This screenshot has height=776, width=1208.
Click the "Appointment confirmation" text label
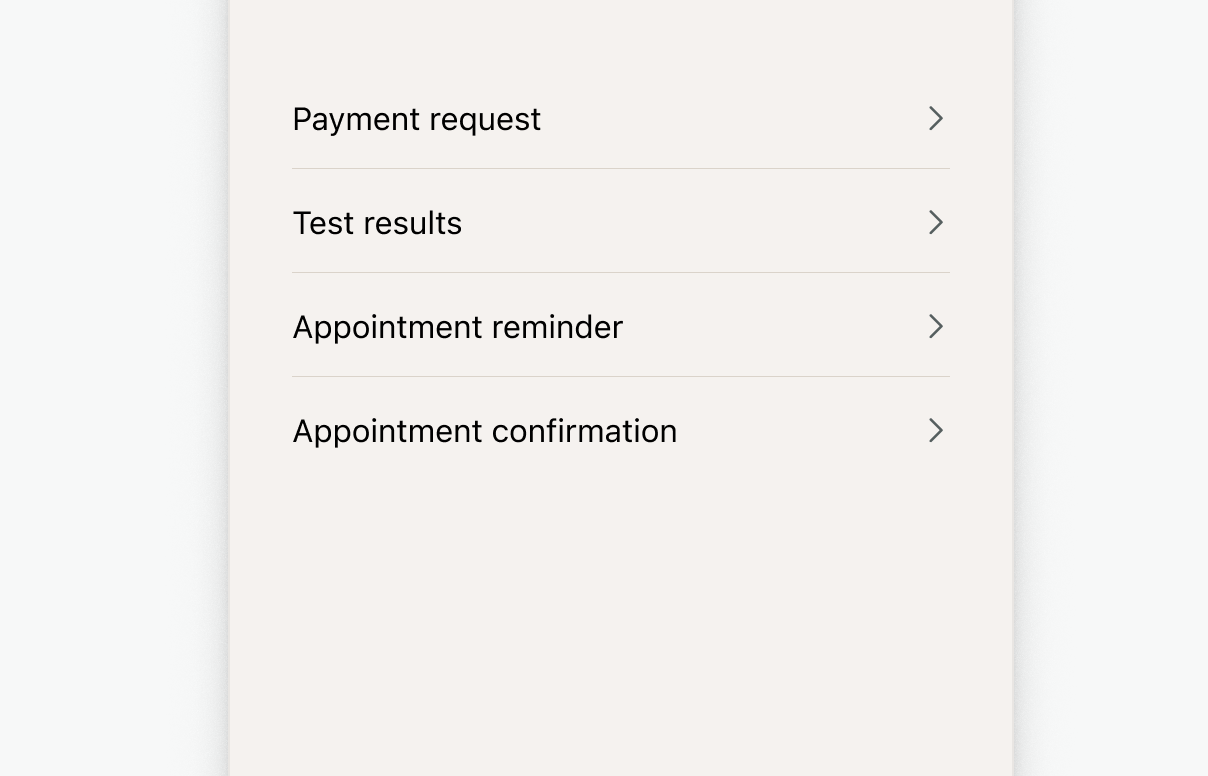click(484, 431)
